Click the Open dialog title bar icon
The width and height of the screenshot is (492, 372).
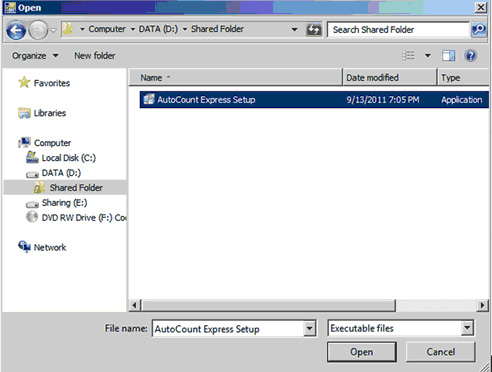10,7
